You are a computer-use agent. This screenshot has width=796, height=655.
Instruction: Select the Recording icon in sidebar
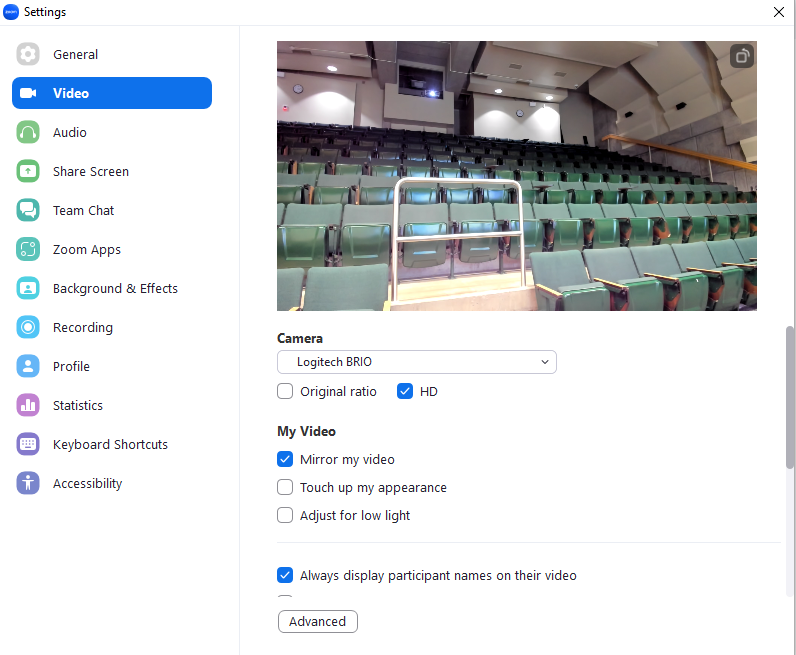click(28, 327)
